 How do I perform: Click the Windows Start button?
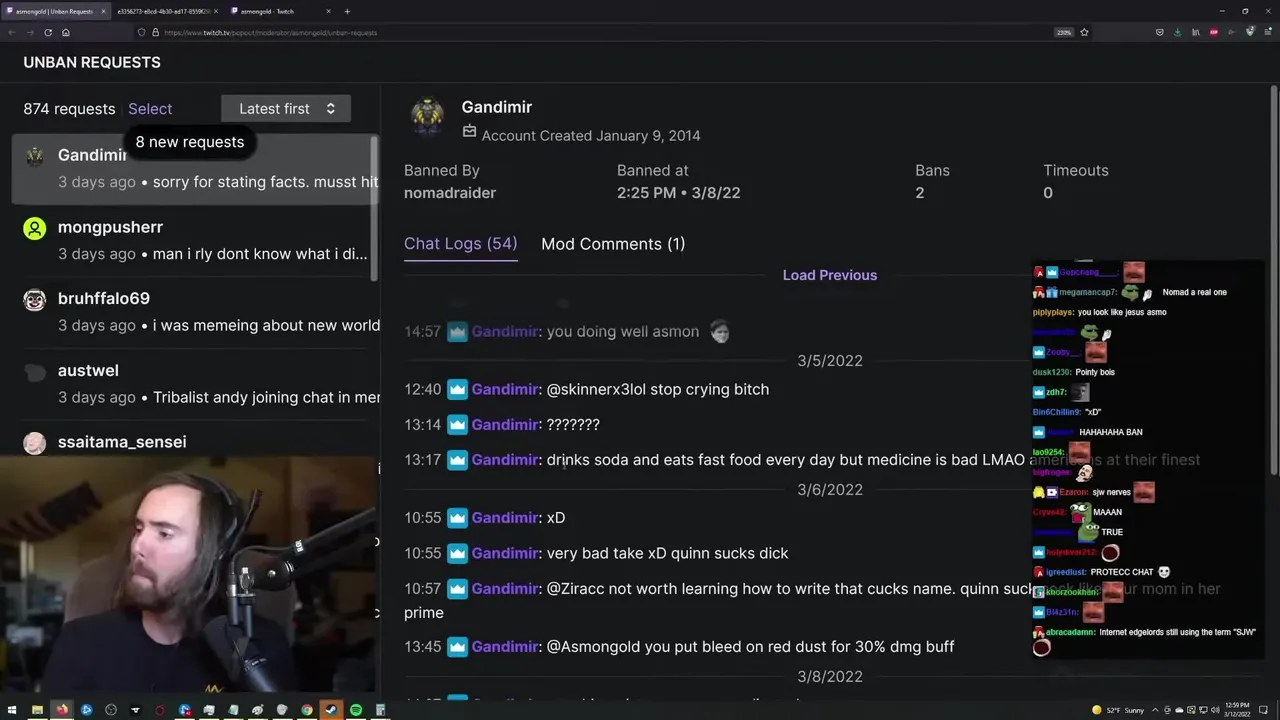tap(12, 710)
